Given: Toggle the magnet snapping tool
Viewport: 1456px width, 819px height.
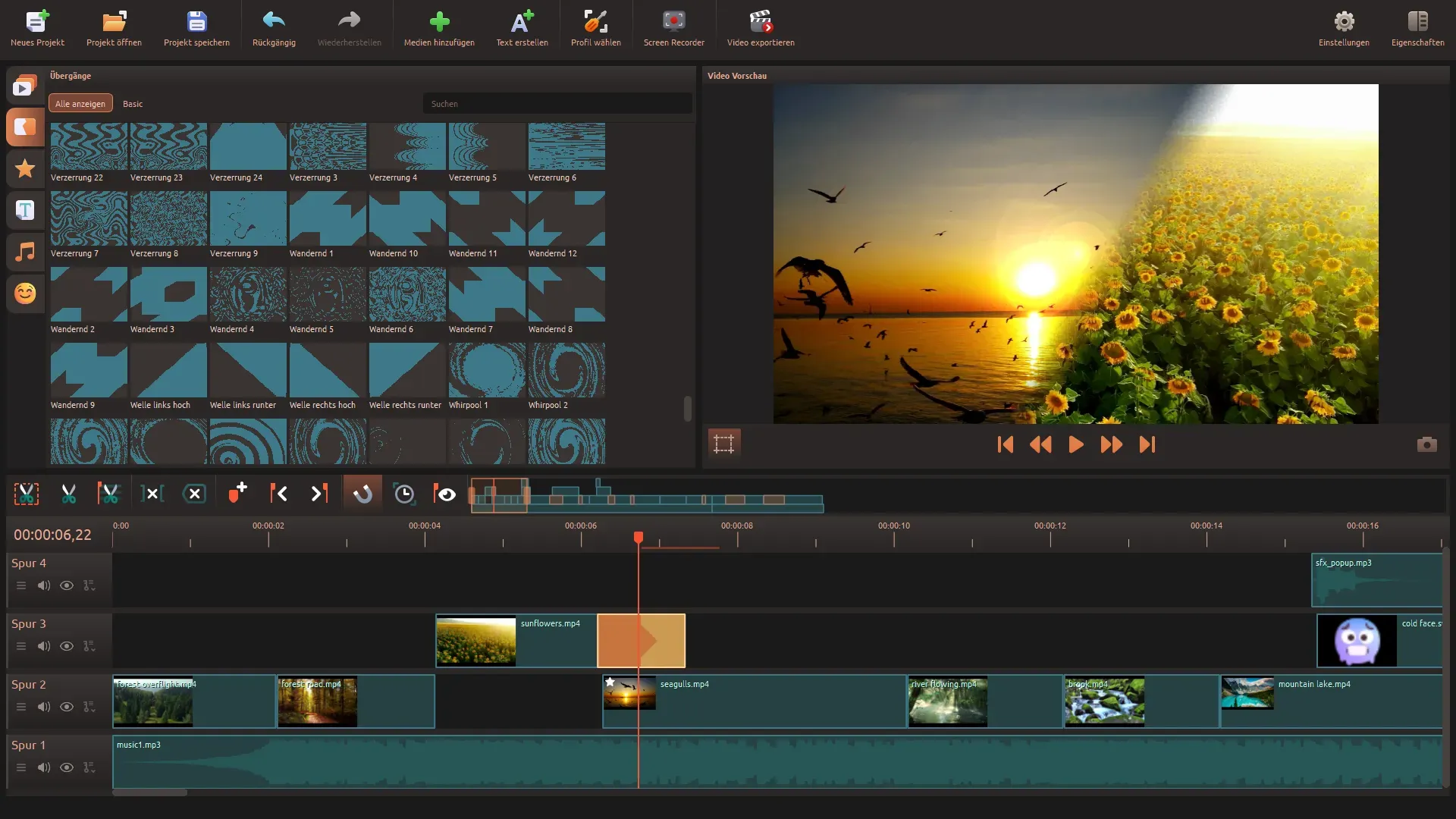Looking at the screenshot, I should pos(362,494).
